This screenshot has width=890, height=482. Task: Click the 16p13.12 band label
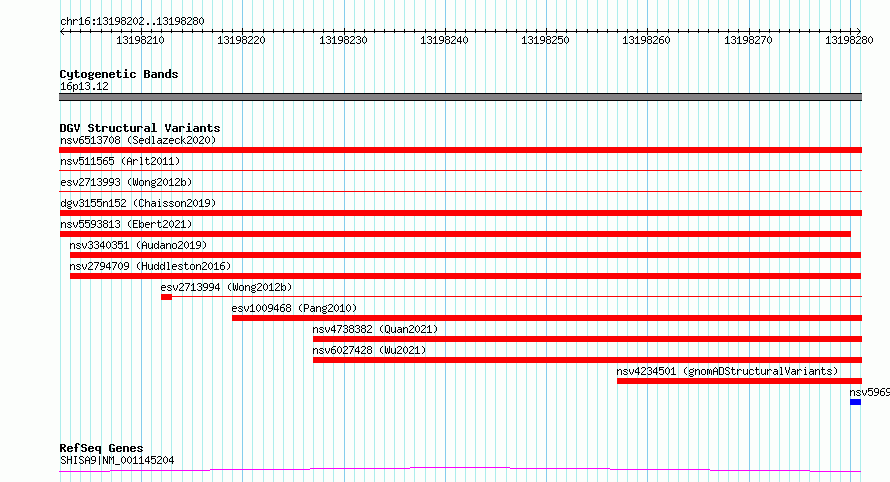pyautogui.click(x=84, y=86)
